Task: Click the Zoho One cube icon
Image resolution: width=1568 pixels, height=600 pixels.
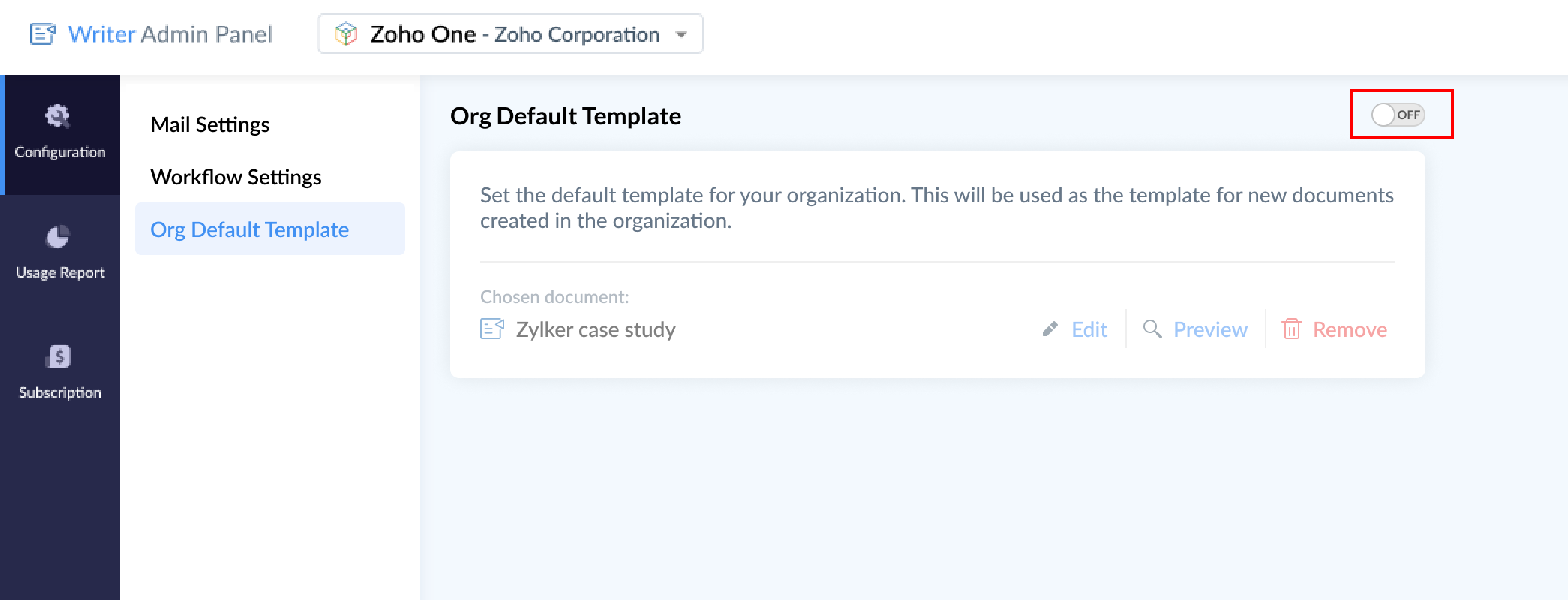Action: [x=346, y=34]
